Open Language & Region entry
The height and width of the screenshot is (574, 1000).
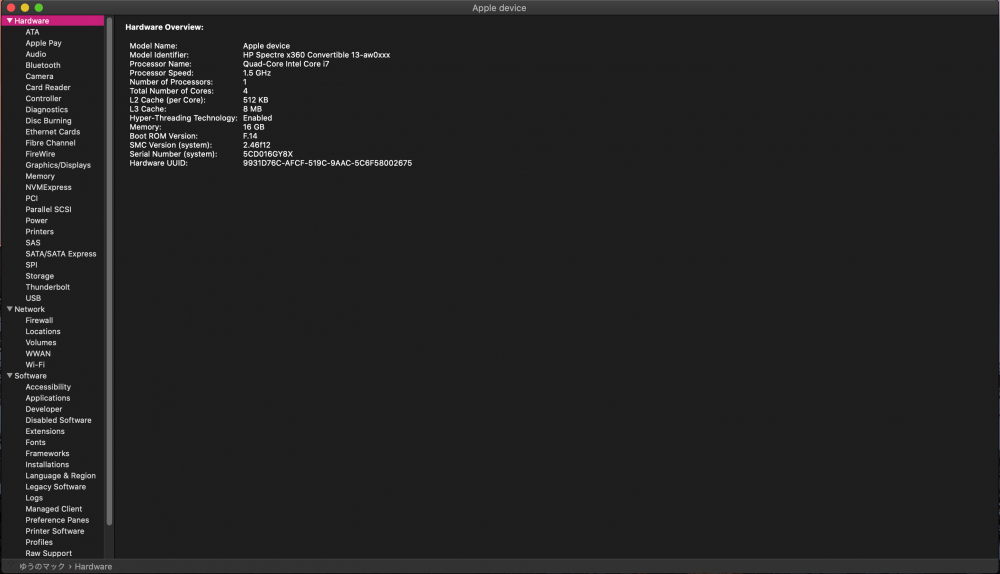pyautogui.click(x=61, y=476)
